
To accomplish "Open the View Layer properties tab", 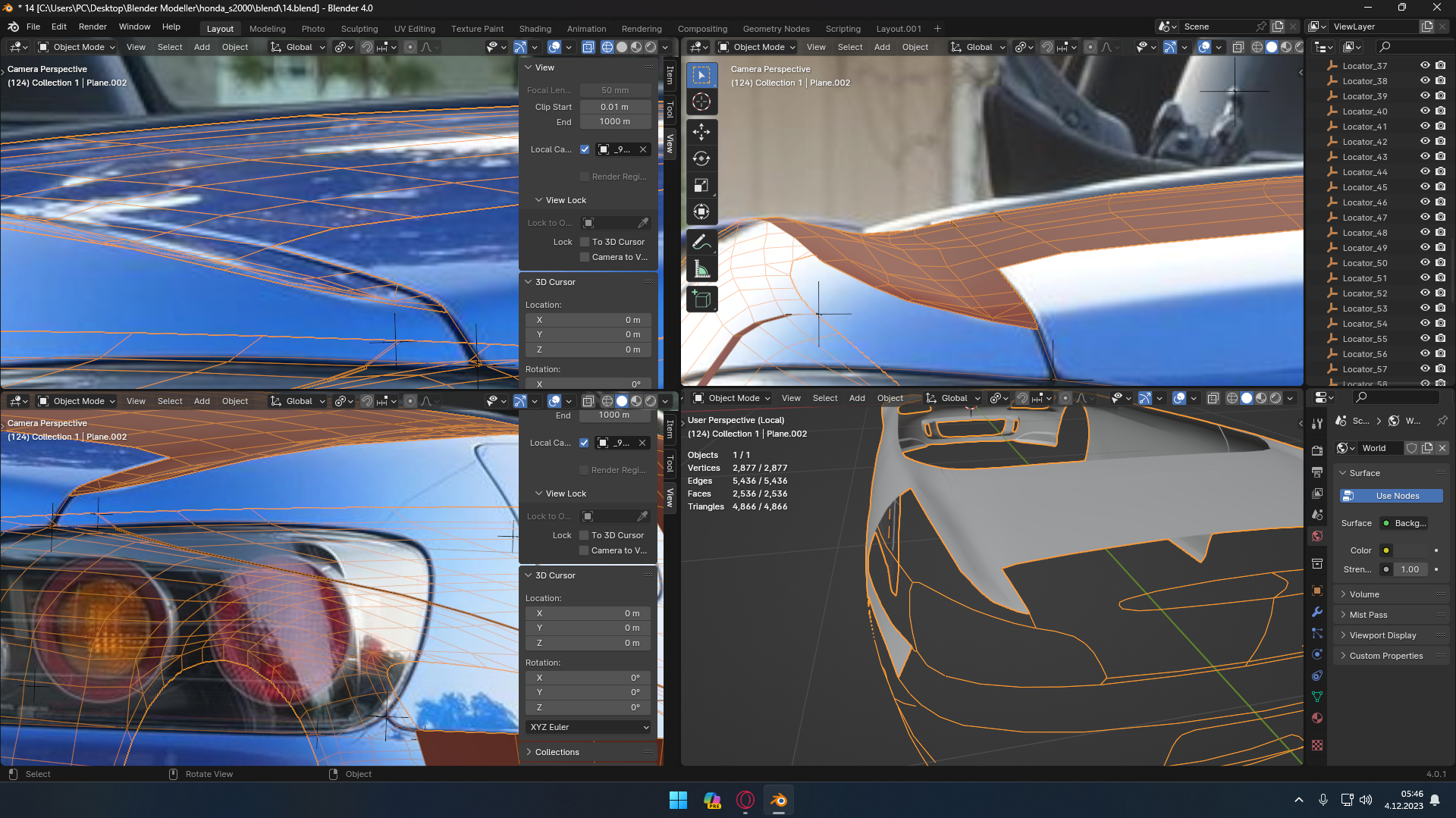I will click(x=1317, y=493).
